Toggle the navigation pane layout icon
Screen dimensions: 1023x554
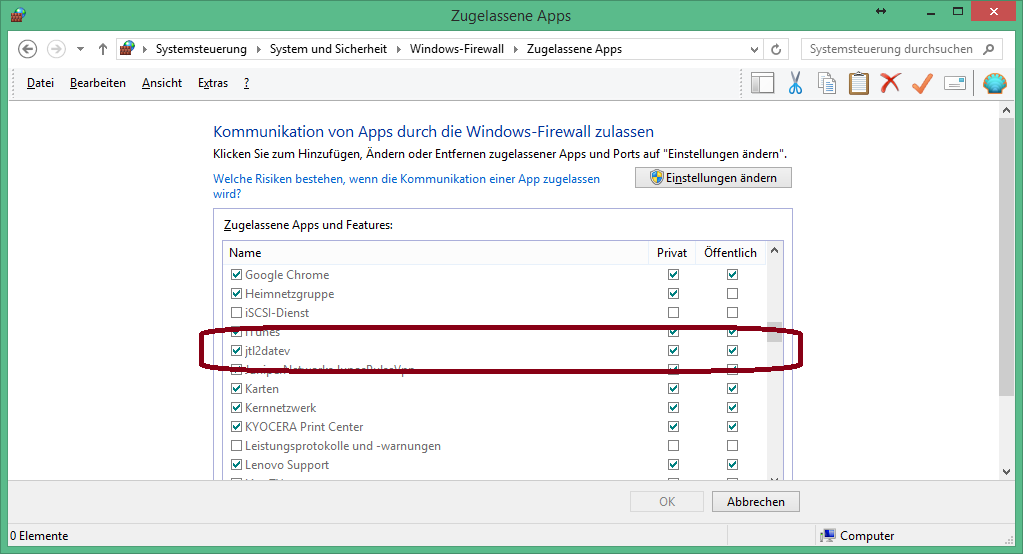[x=763, y=84]
